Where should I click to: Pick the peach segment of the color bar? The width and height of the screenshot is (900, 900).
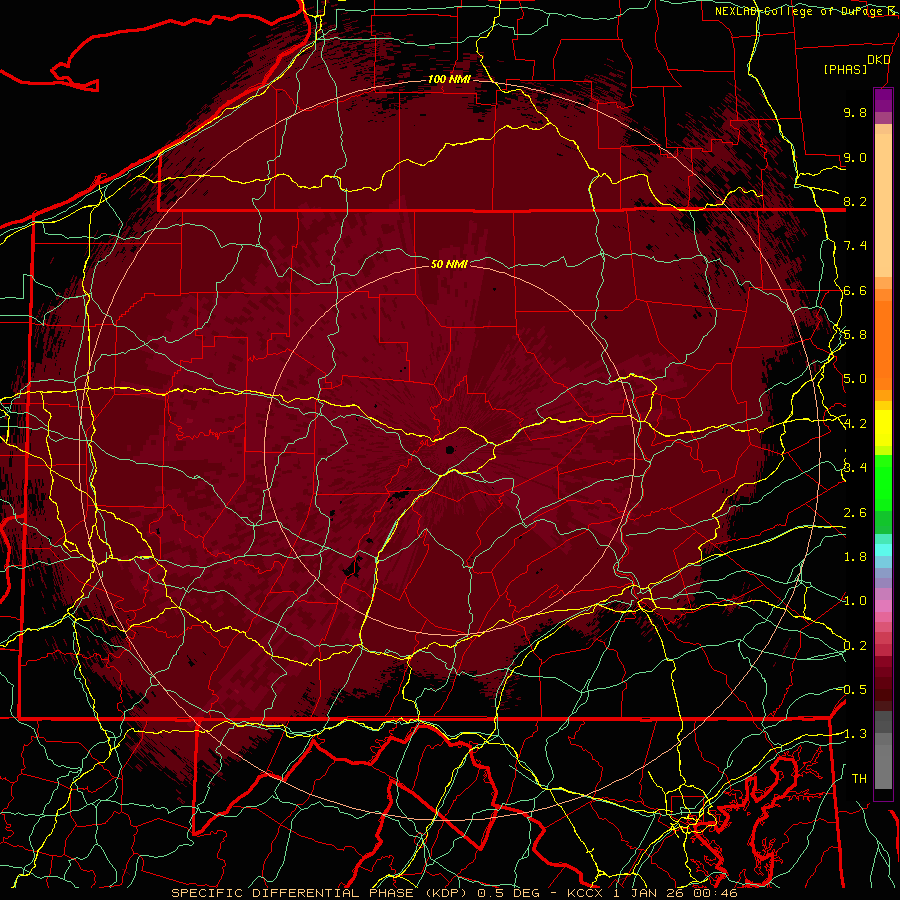tap(883, 207)
